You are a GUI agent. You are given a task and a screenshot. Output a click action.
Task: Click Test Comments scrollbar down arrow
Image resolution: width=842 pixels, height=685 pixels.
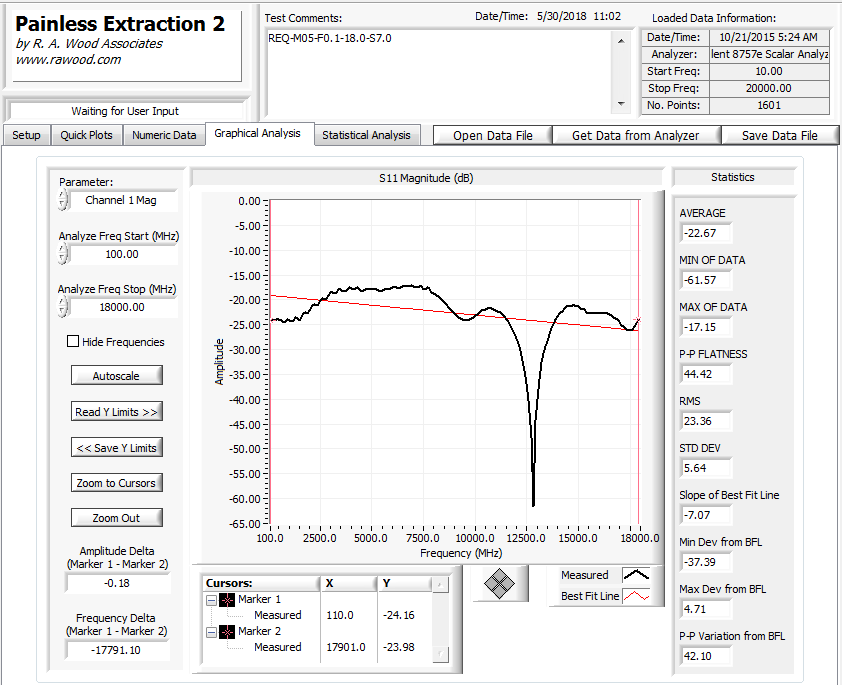(x=621, y=104)
